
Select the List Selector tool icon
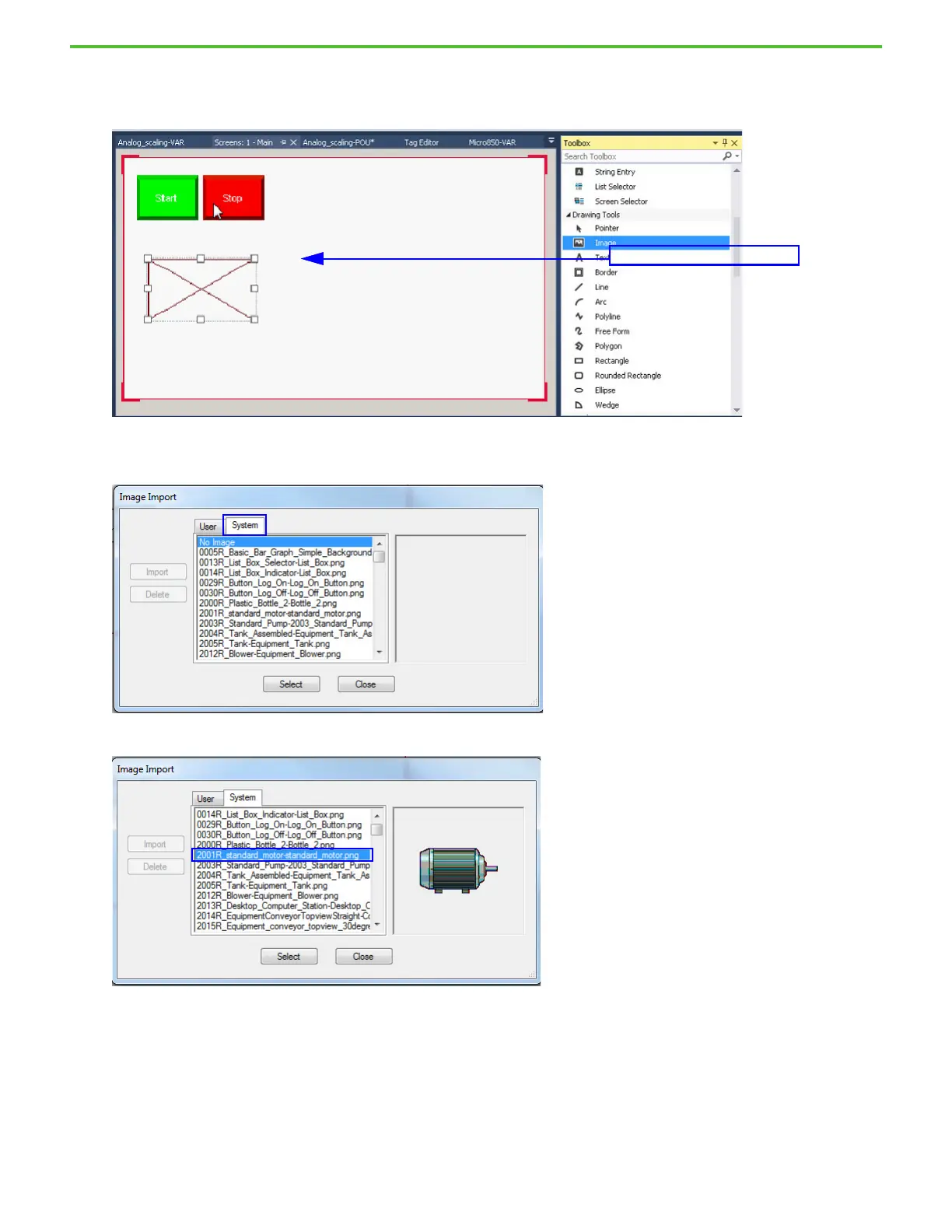point(579,187)
